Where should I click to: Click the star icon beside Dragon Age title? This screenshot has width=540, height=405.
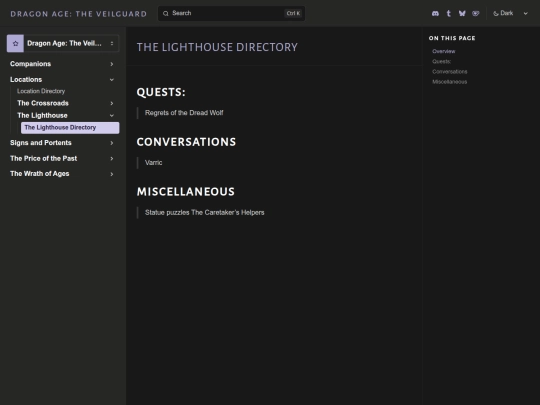pos(15,43)
